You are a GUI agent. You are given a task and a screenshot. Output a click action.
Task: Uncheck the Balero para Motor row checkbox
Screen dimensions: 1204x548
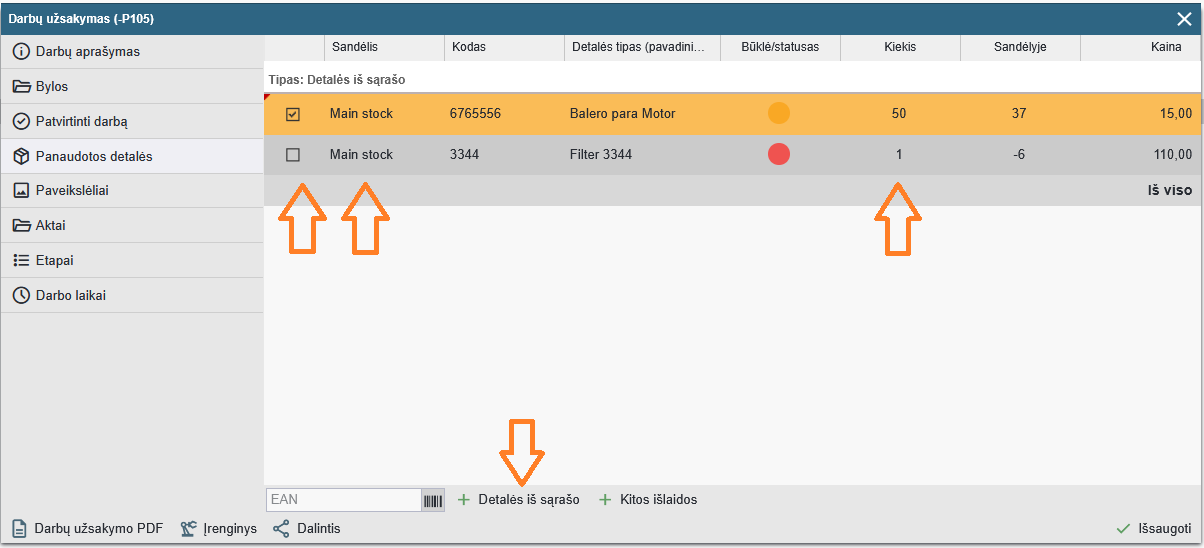tap(293, 114)
